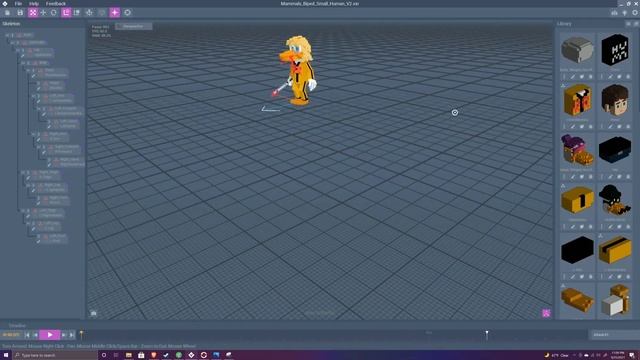Image resolution: width=640 pixels, height=360 pixels.
Task: Click the first icon in the Library header
Action: pos(628,24)
